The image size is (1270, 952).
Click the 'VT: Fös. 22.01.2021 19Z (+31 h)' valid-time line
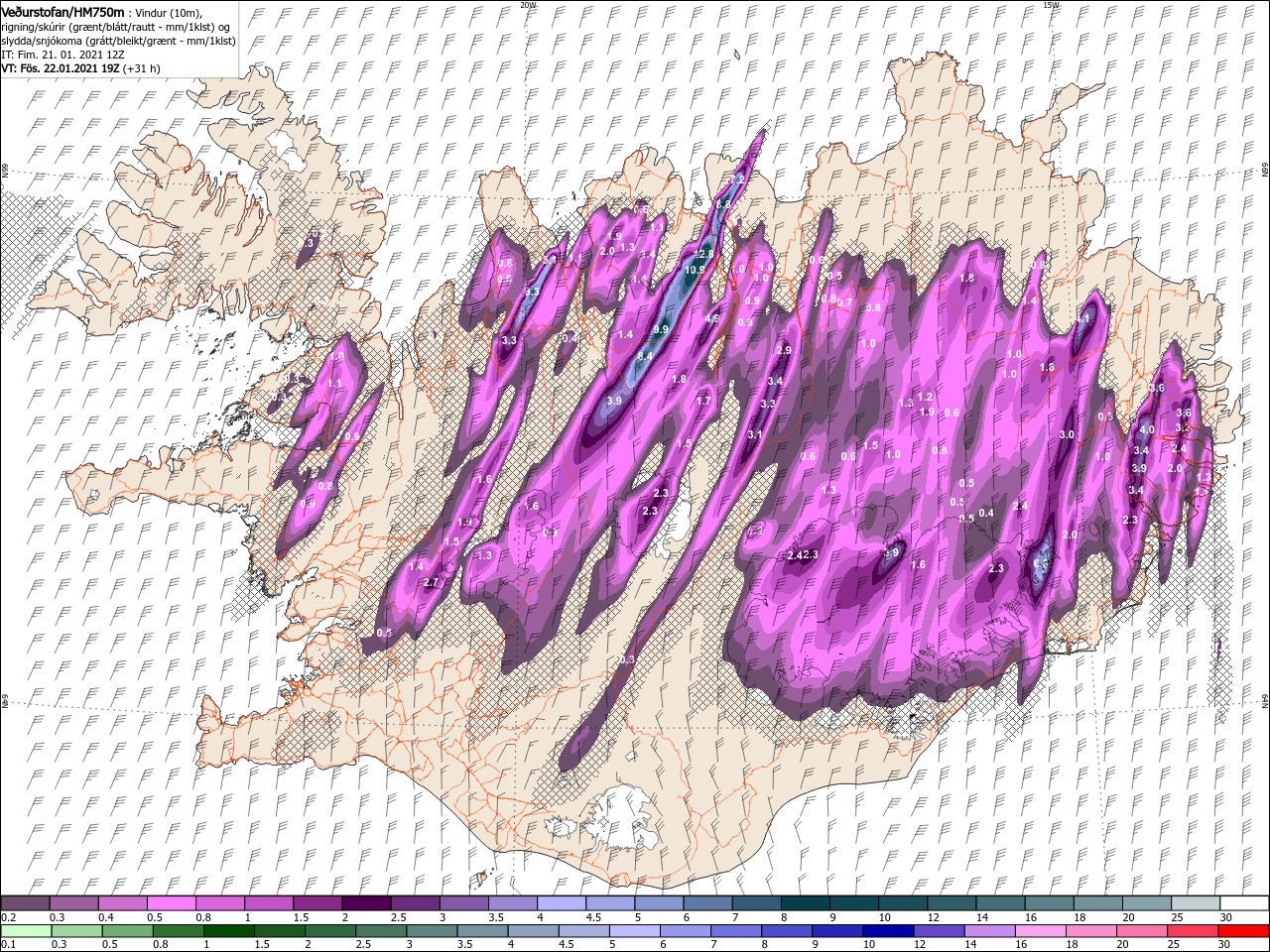click(x=80, y=68)
